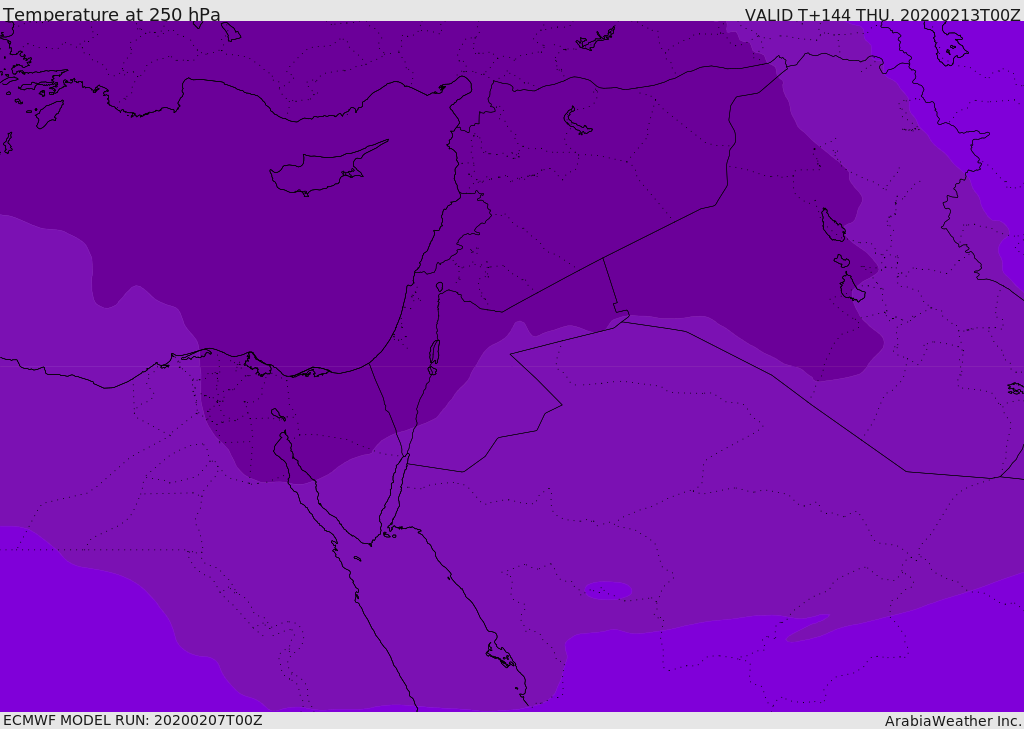Click the Gulf of Suez northern tip
Image resolution: width=1024 pixels, height=729 pixels.
tap(283, 434)
